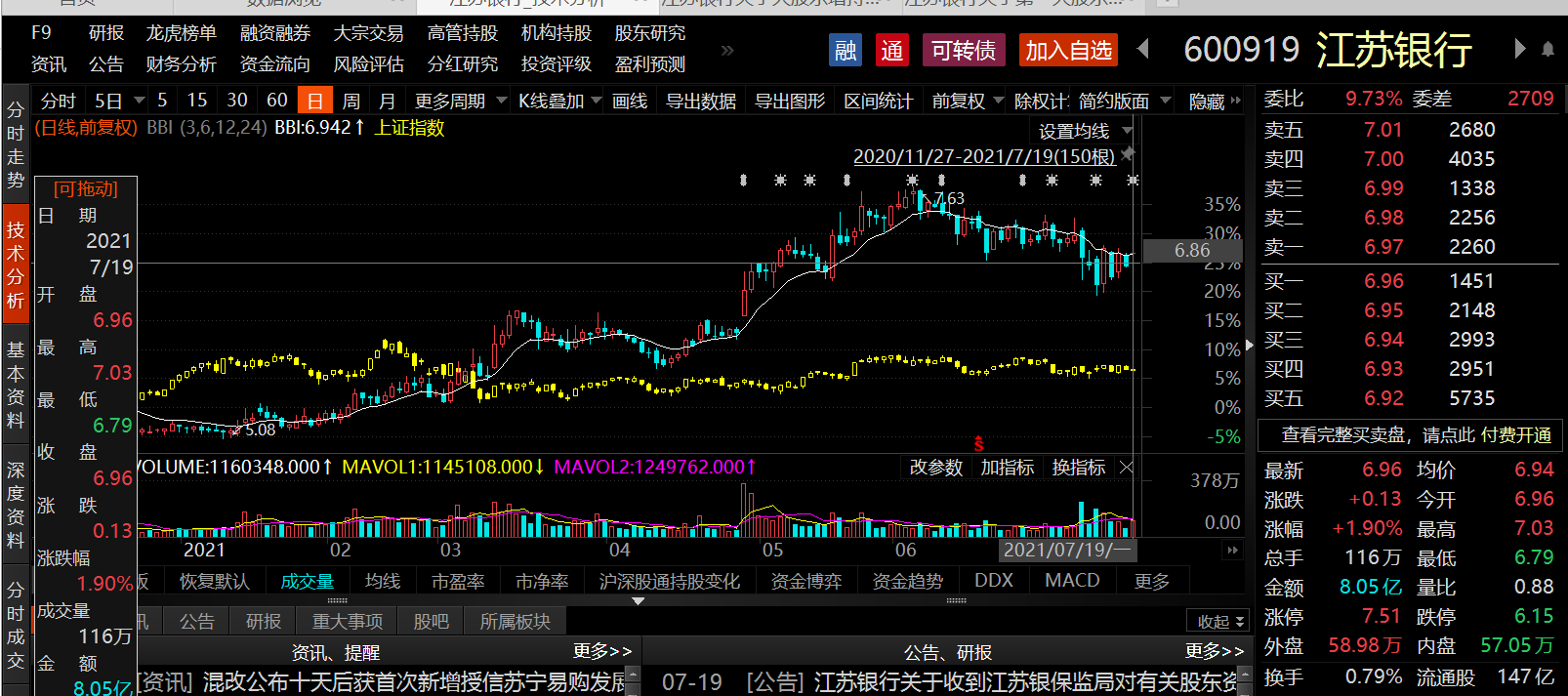
Task: Open the 财务分析 menu item
Action: coord(181,64)
